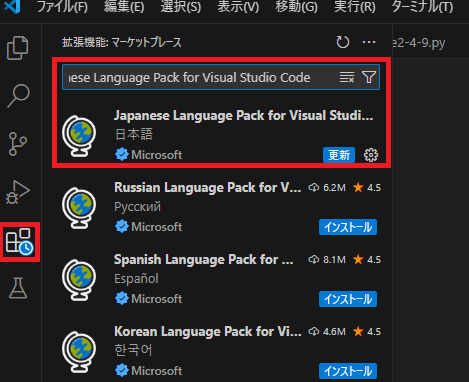This screenshot has width=469, height=382.
Task: Click the 日本語 description text
Action: pyautogui.click(x=134, y=134)
